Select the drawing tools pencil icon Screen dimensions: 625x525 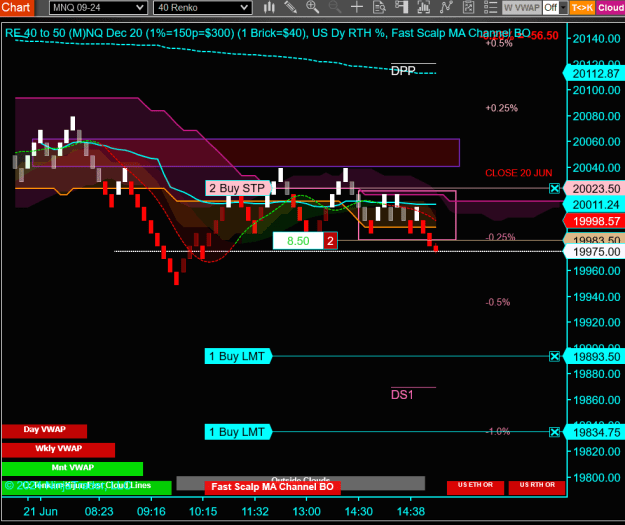(291, 7)
